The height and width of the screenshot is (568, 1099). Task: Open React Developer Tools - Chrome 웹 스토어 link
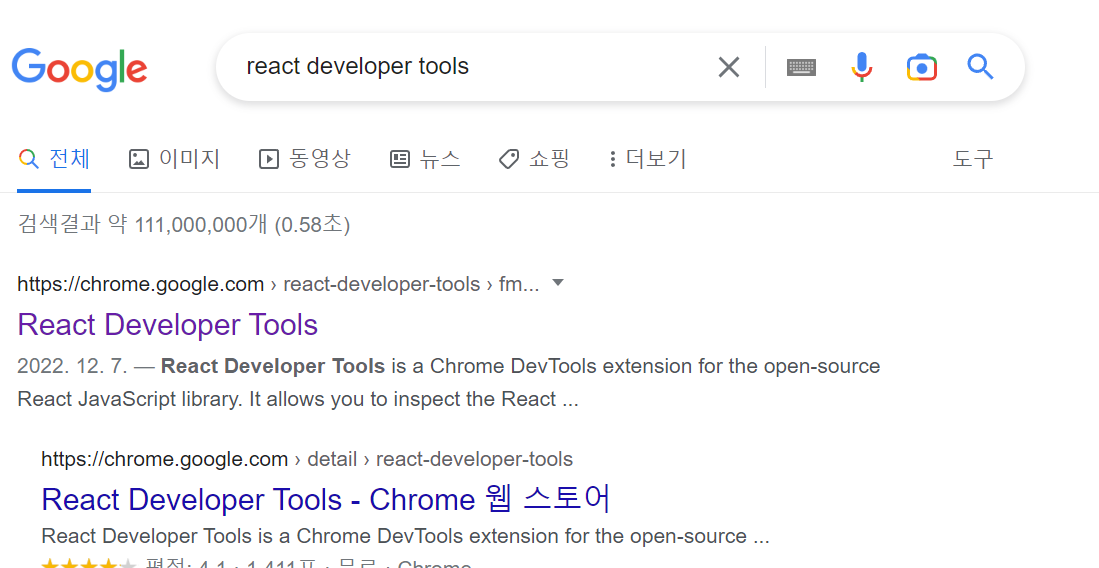point(326,499)
